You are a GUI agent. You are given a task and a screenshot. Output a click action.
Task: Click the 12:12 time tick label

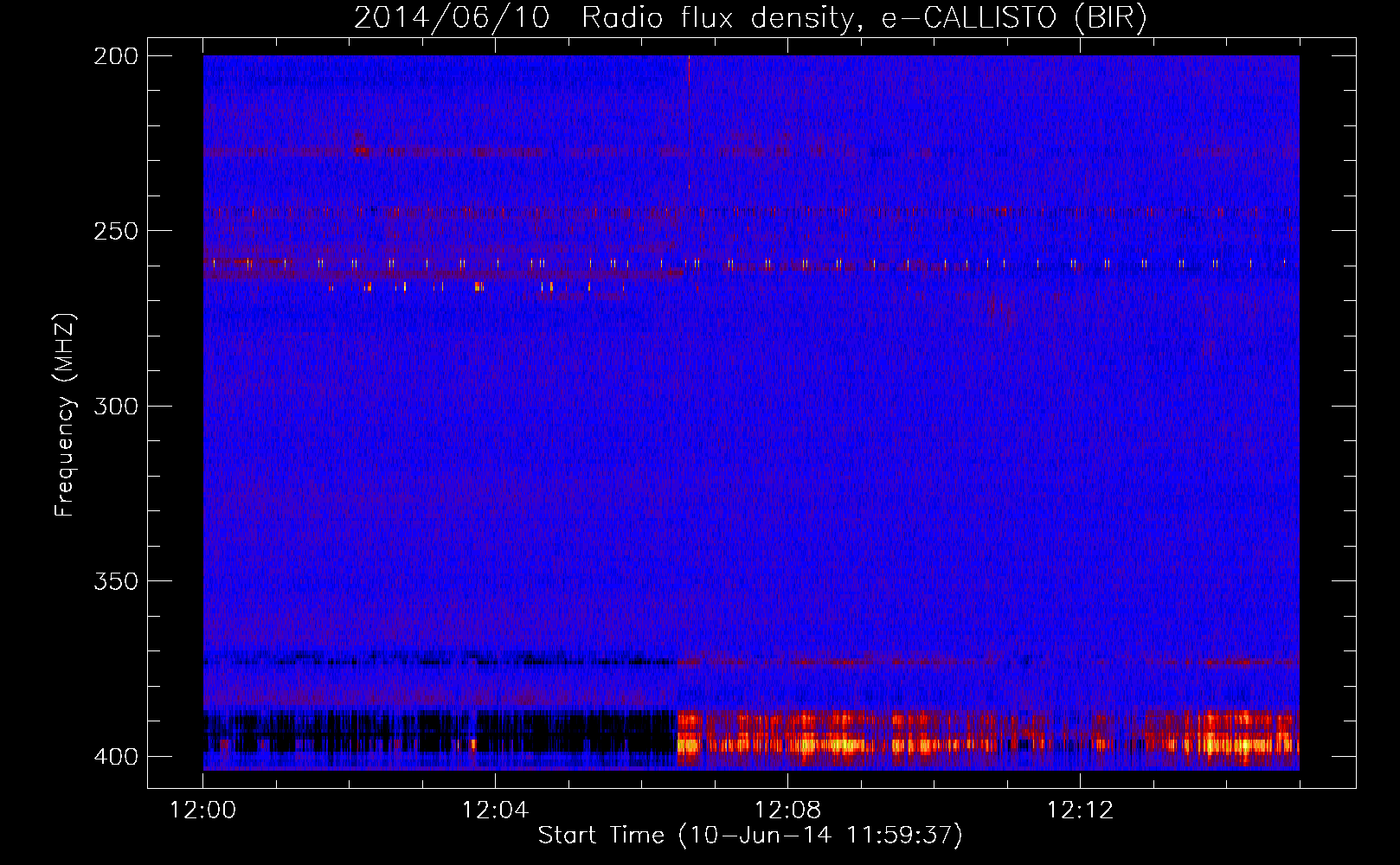1080,811
